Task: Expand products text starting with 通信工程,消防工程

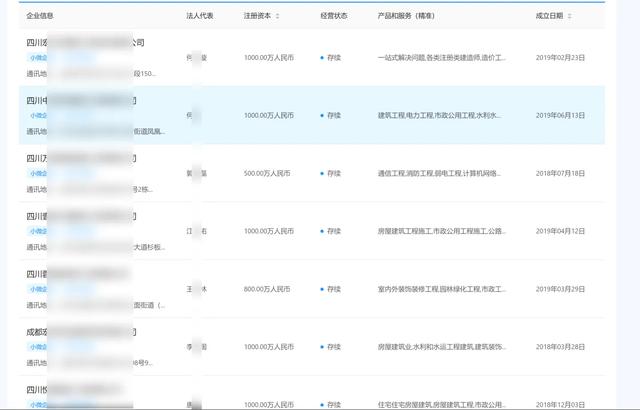Action: pyautogui.click(x=442, y=173)
